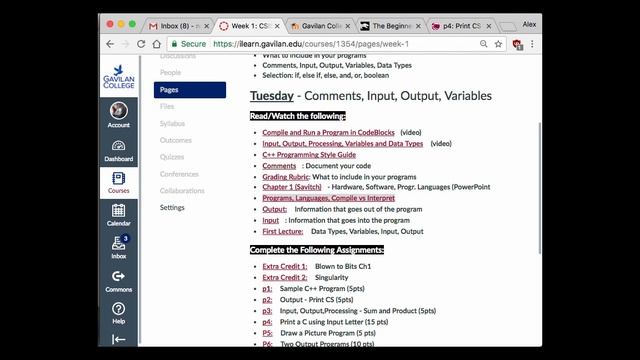Select Collaborations in course menu

pyautogui.click(x=182, y=191)
